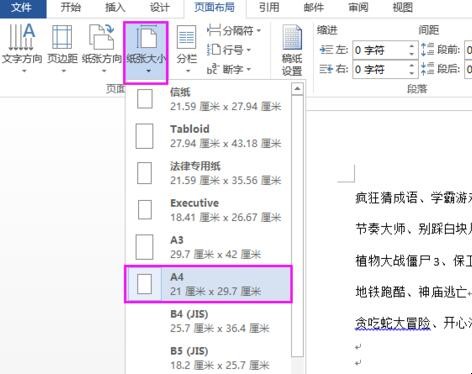472x374 pixels.
Task: Click the right indent (右) input field
Action: (380, 69)
